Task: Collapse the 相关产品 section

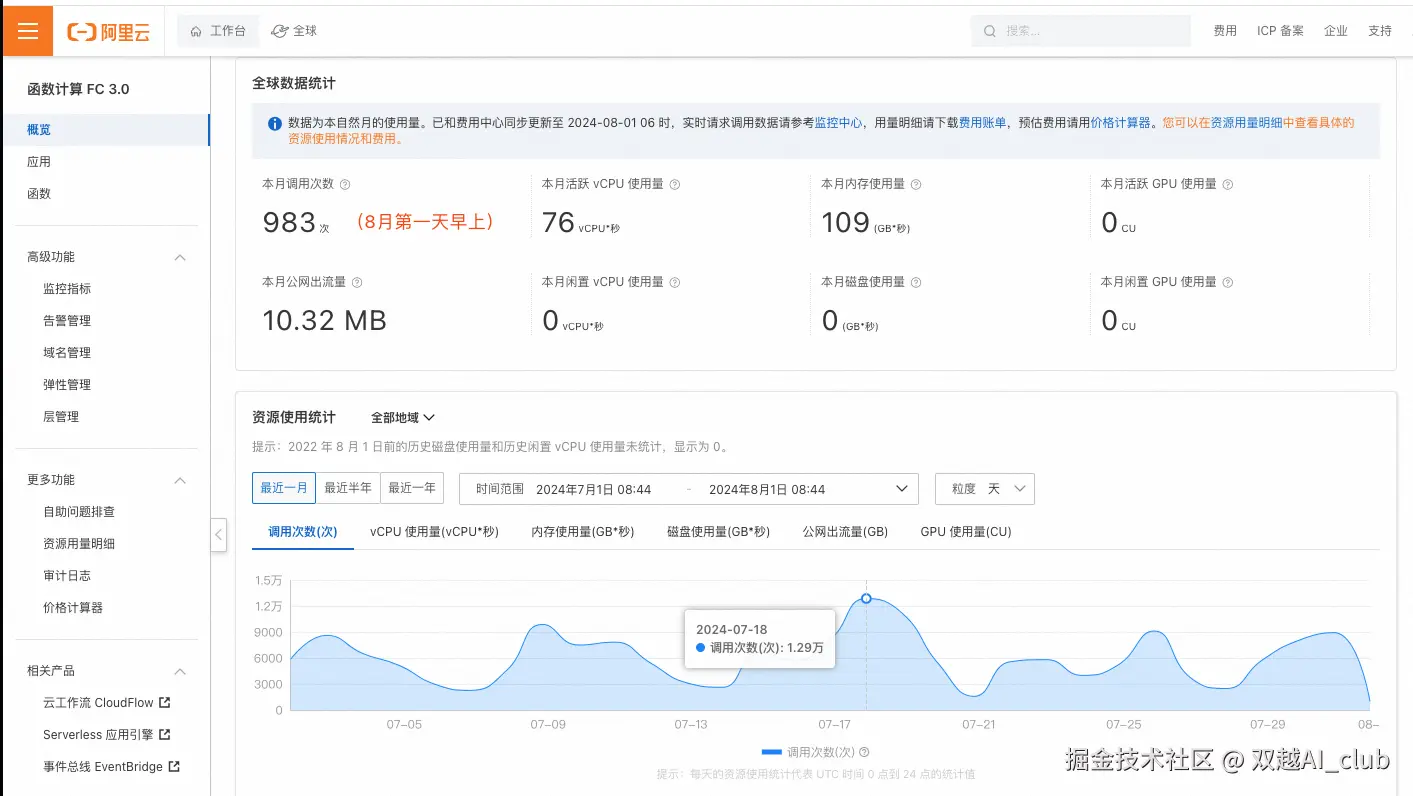Action: coord(180,671)
